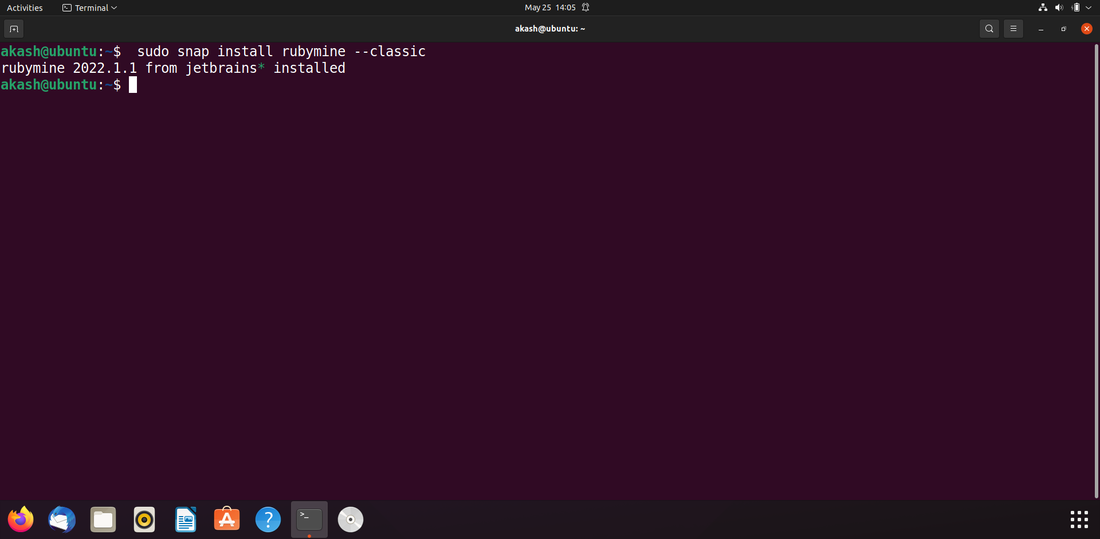The image size is (1100, 539).
Task: Open the clock and calendar at May 25 14:05
Action: (550, 8)
